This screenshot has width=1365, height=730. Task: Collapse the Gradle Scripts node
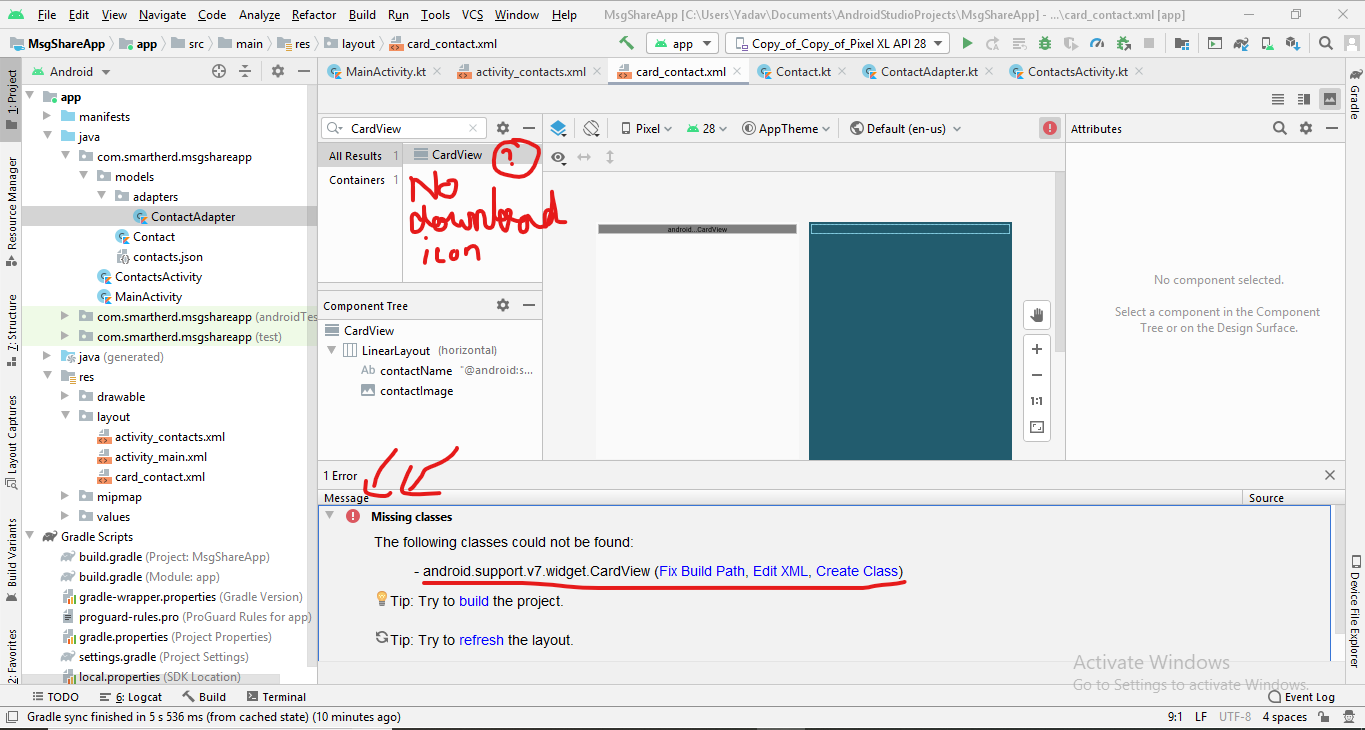coord(29,536)
